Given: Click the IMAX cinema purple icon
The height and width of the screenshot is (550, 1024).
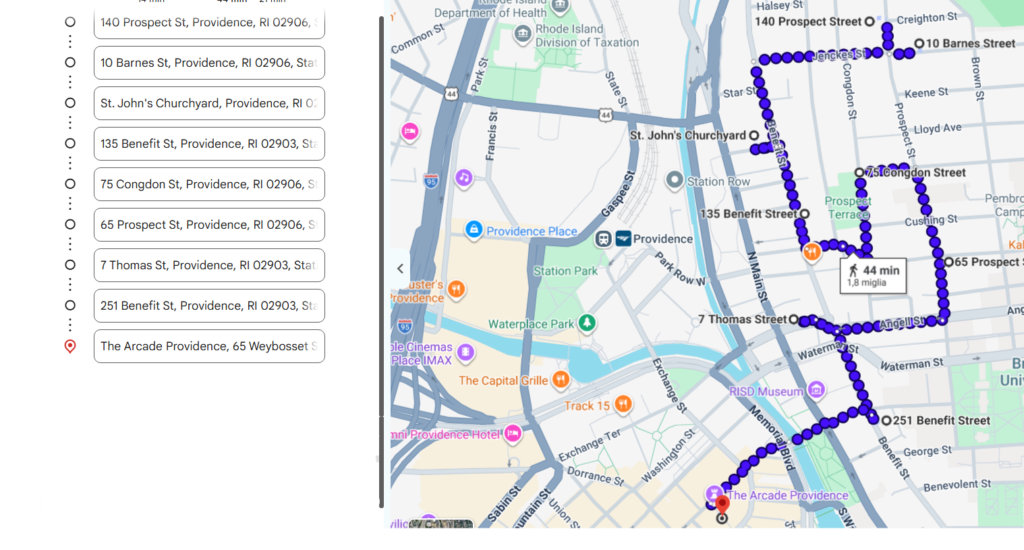Looking at the screenshot, I should coord(466,353).
